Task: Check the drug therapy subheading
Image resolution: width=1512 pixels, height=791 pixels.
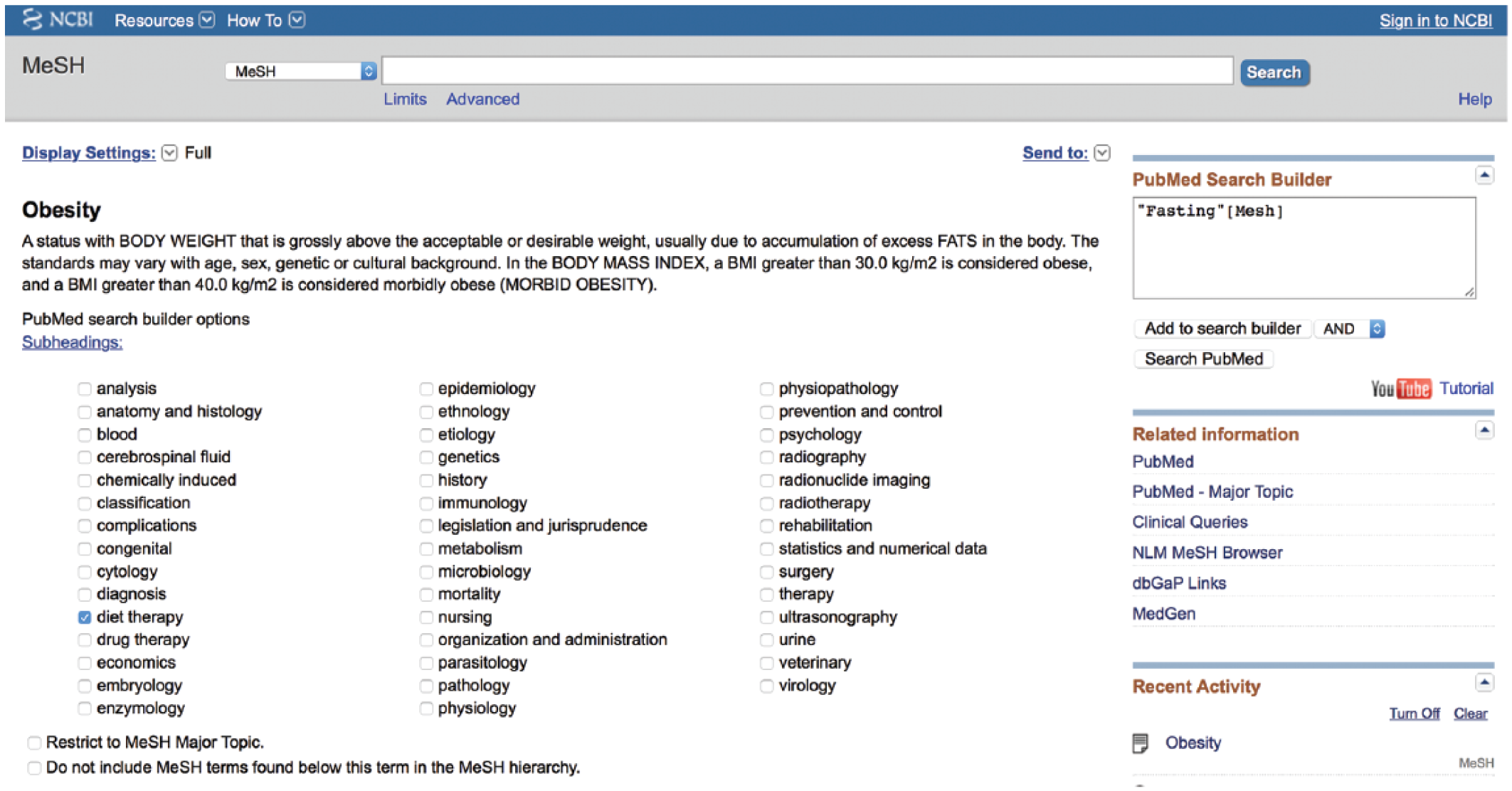Action: (x=85, y=640)
